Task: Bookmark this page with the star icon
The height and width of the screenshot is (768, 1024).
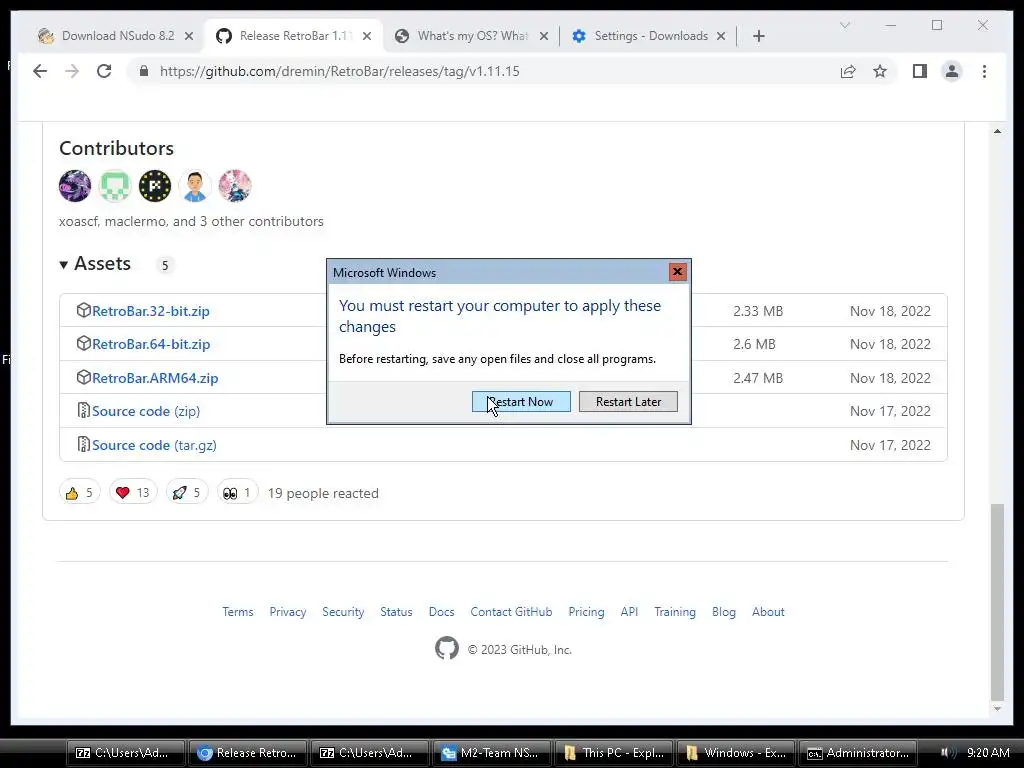Action: (880, 71)
